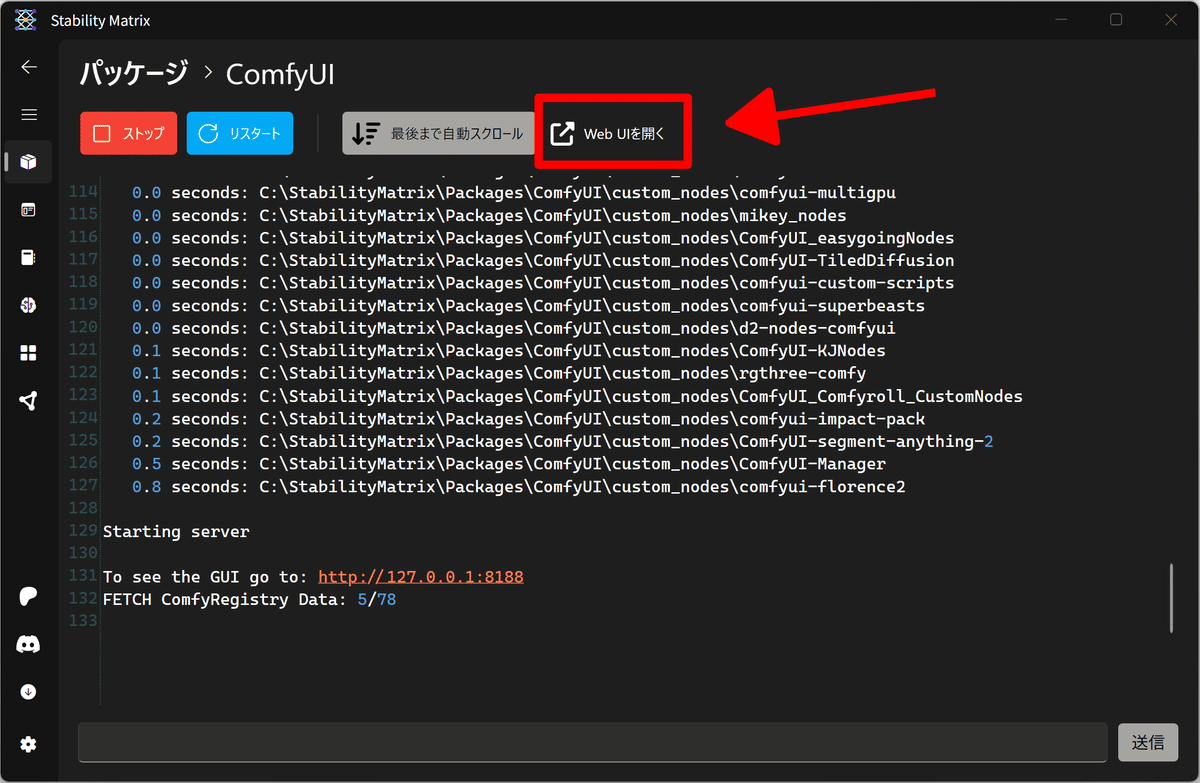This screenshot has width=1200, height=783.
Task: Select the Workflows share icon
Action: tap(28, 400)
